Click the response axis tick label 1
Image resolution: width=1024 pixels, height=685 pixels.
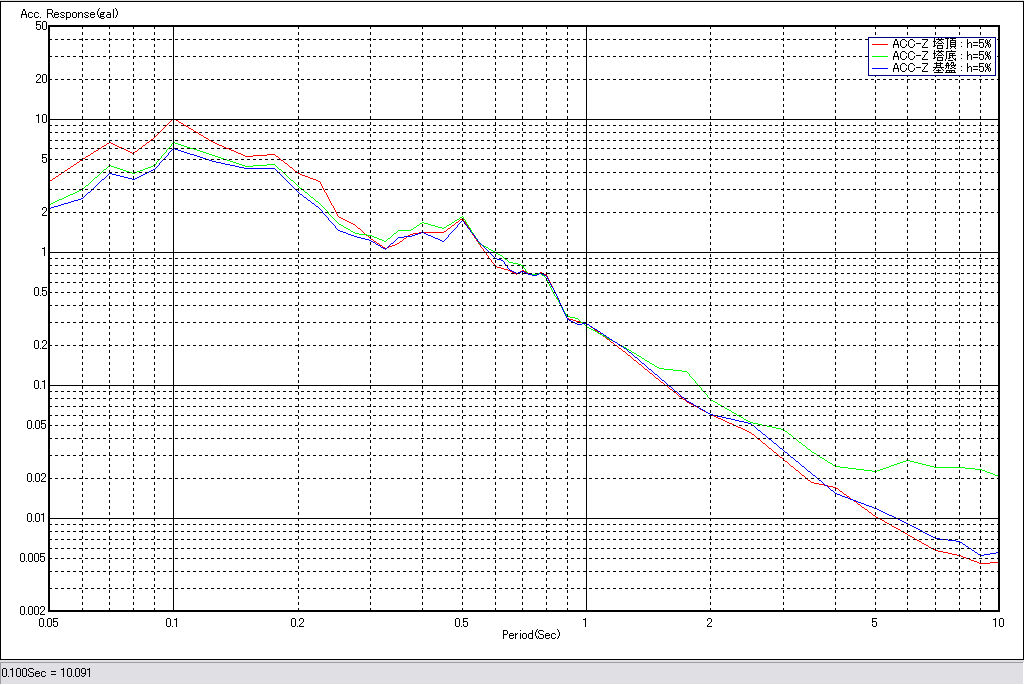(44, 252)
